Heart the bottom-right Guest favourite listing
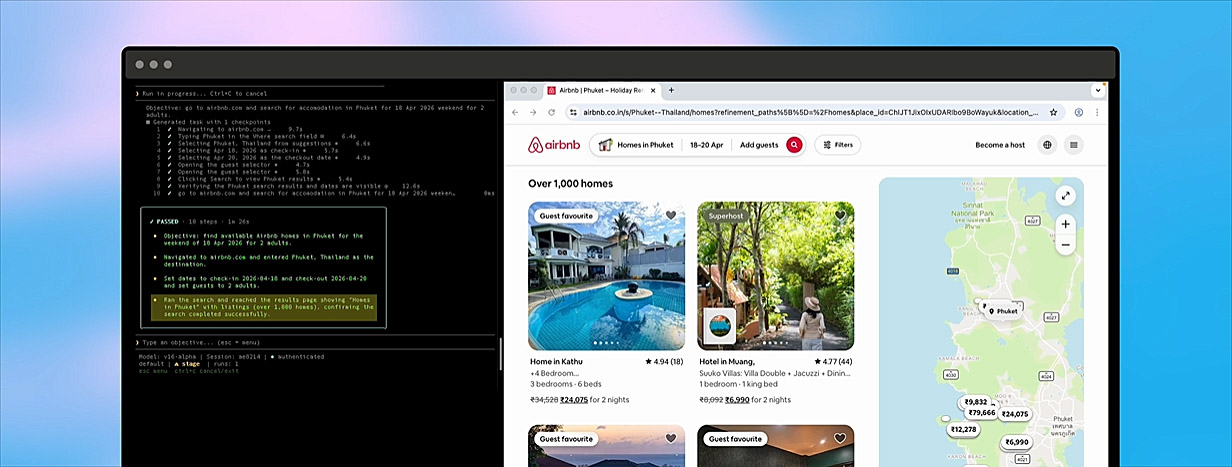This screenshot has height=467, width=1232. [x=840, y=438]
